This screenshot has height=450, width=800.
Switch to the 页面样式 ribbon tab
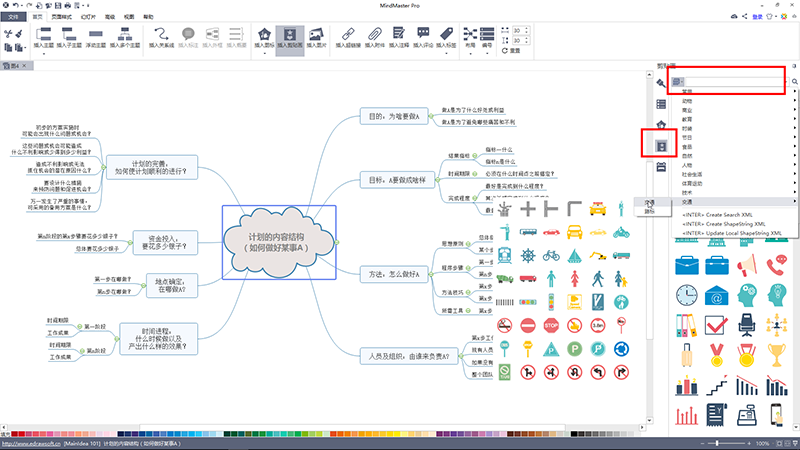click(x=62, y=17)
